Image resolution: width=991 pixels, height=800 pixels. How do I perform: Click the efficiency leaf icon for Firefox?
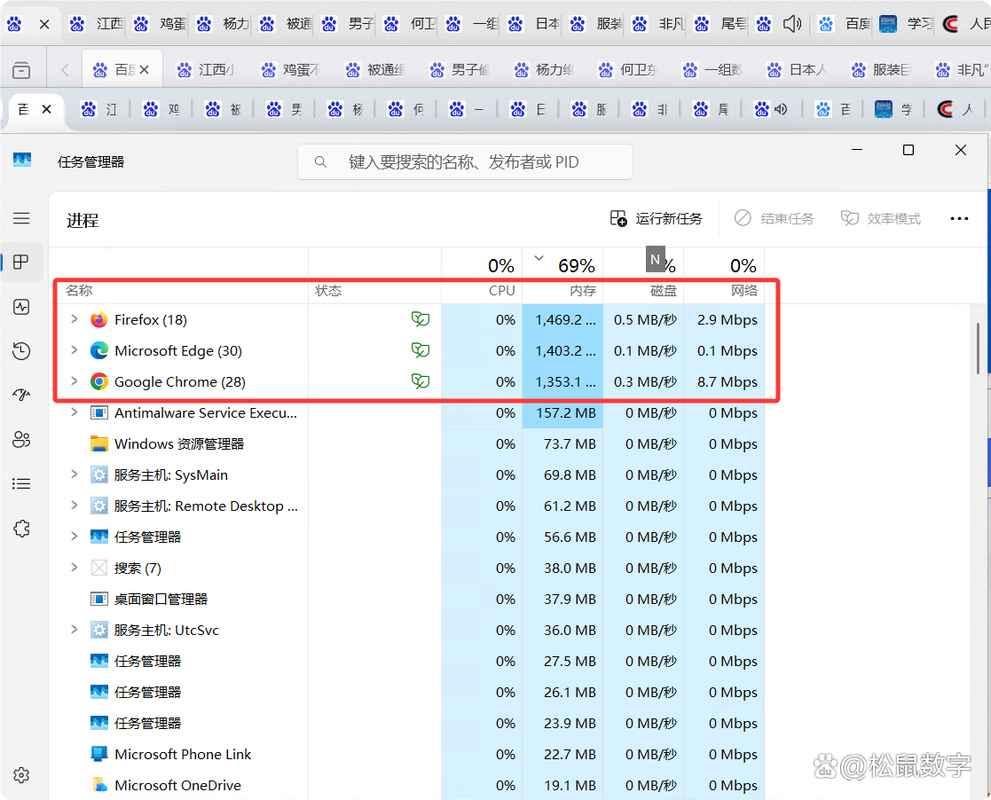tap(420, 319)
